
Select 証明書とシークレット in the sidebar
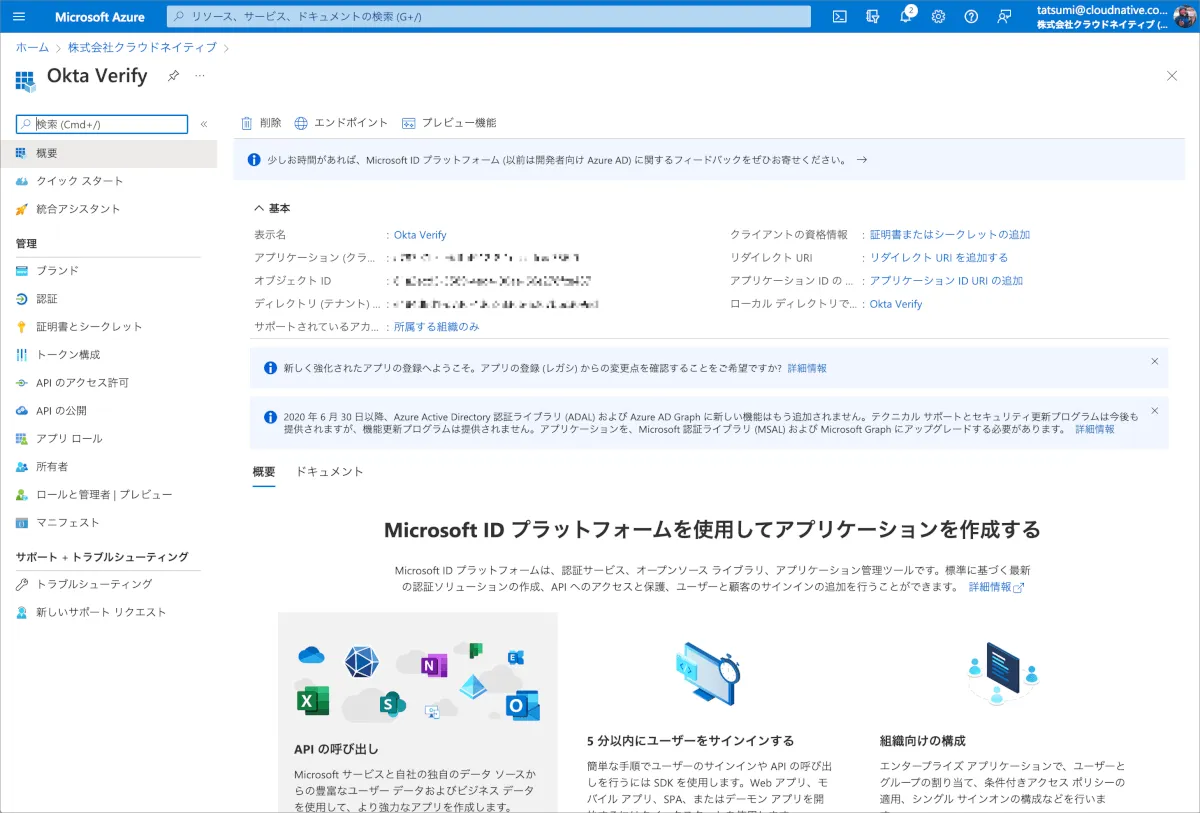(89, 327)
